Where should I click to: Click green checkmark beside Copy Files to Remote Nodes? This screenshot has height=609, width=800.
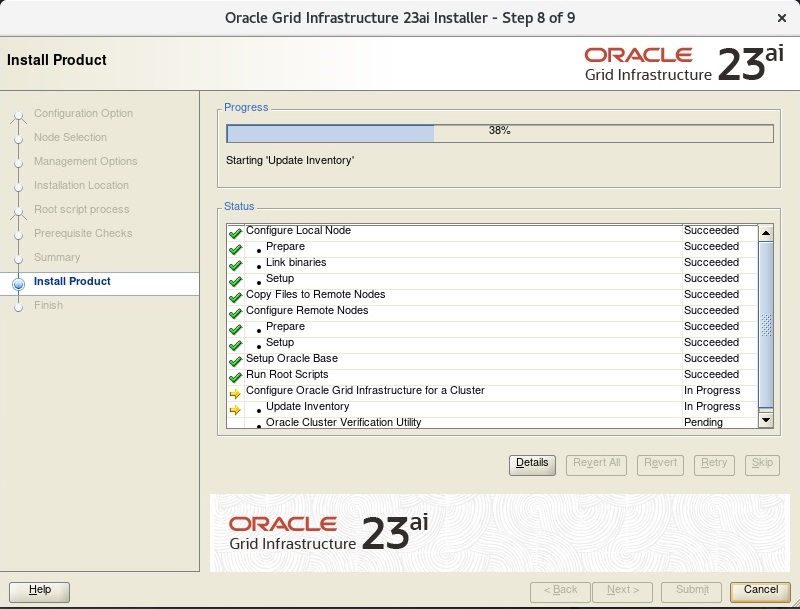coord(235,297)
